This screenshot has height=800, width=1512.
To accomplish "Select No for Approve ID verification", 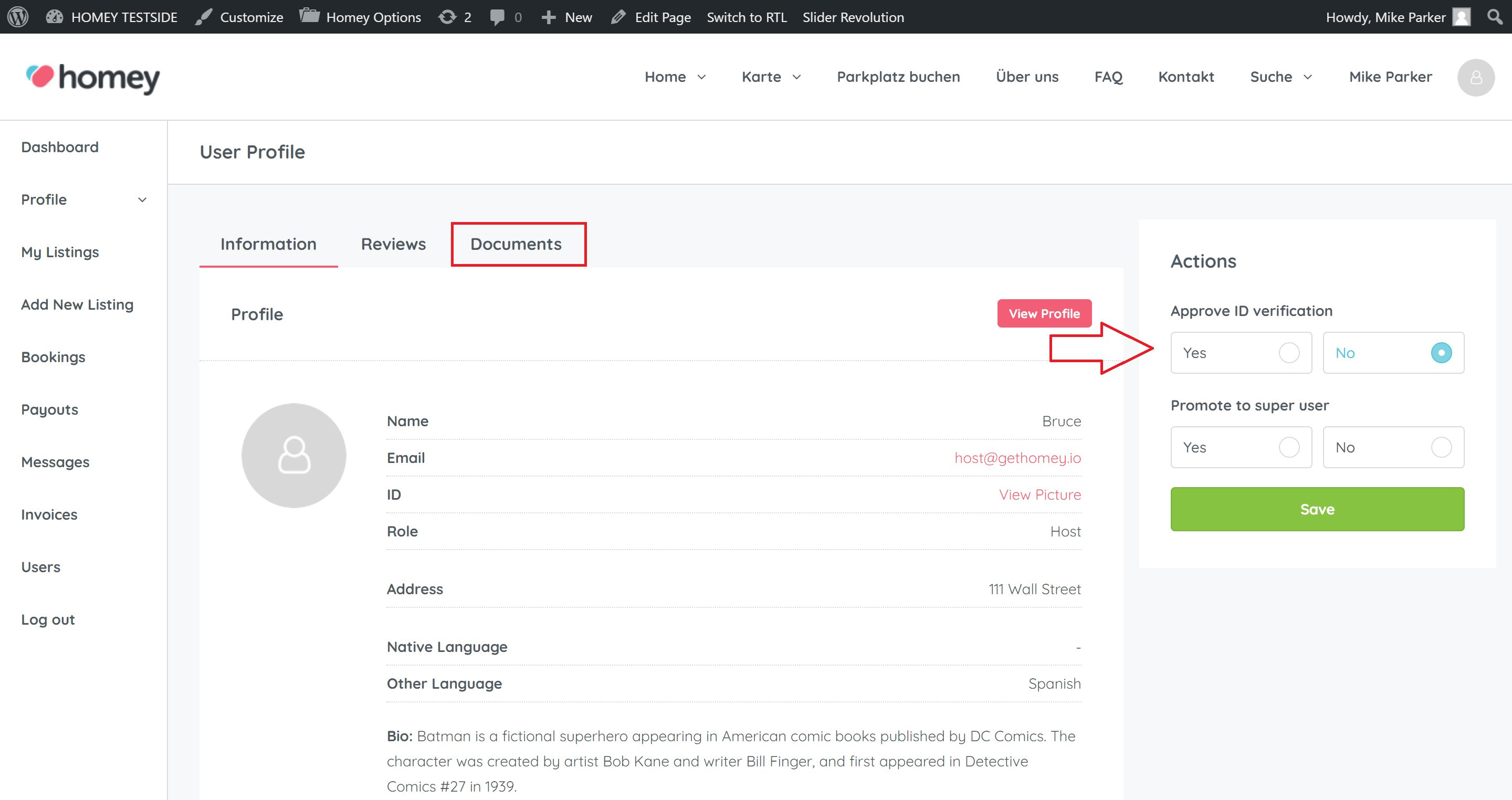I will pyautogui.click(x=1393, y=353).
